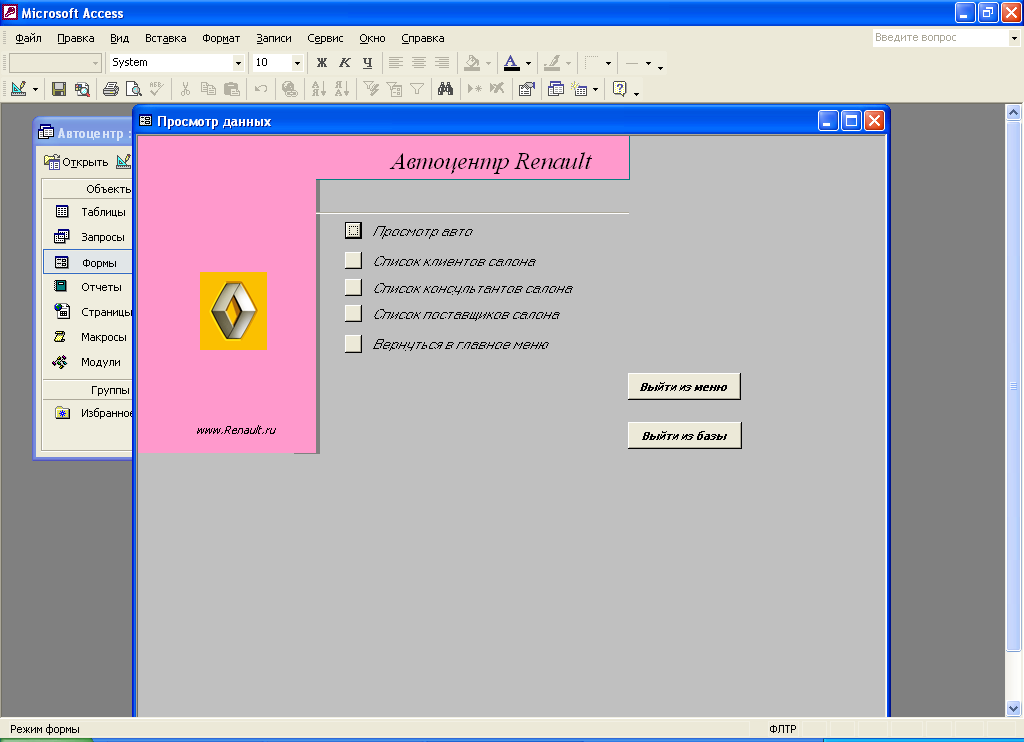This screenshot has width=1024, height=742.
Task: Click the File Search icon next to Save
Action: (x=82, y=89)
